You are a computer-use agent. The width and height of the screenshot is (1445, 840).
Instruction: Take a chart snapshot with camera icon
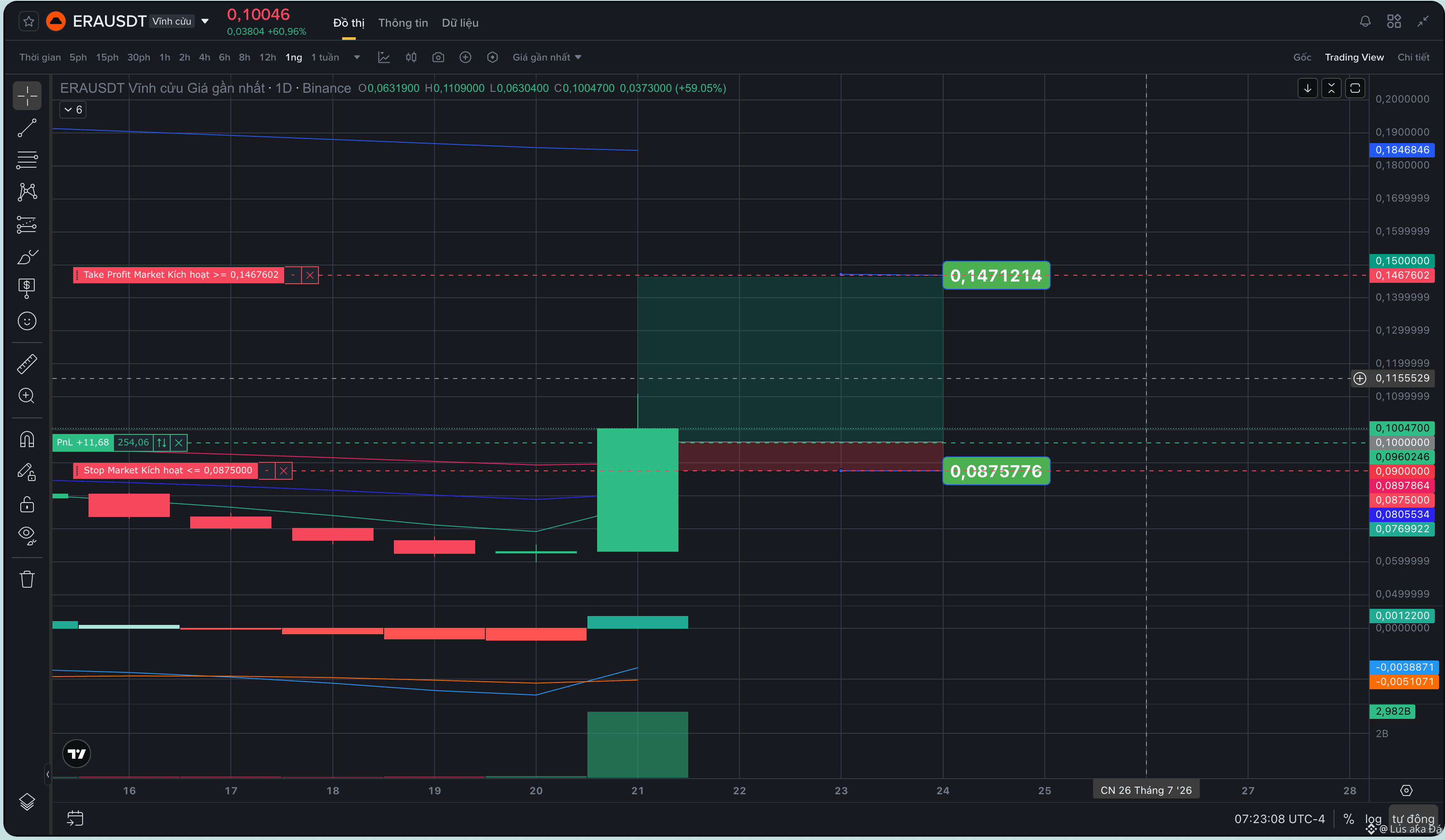(x=438, y=57)
